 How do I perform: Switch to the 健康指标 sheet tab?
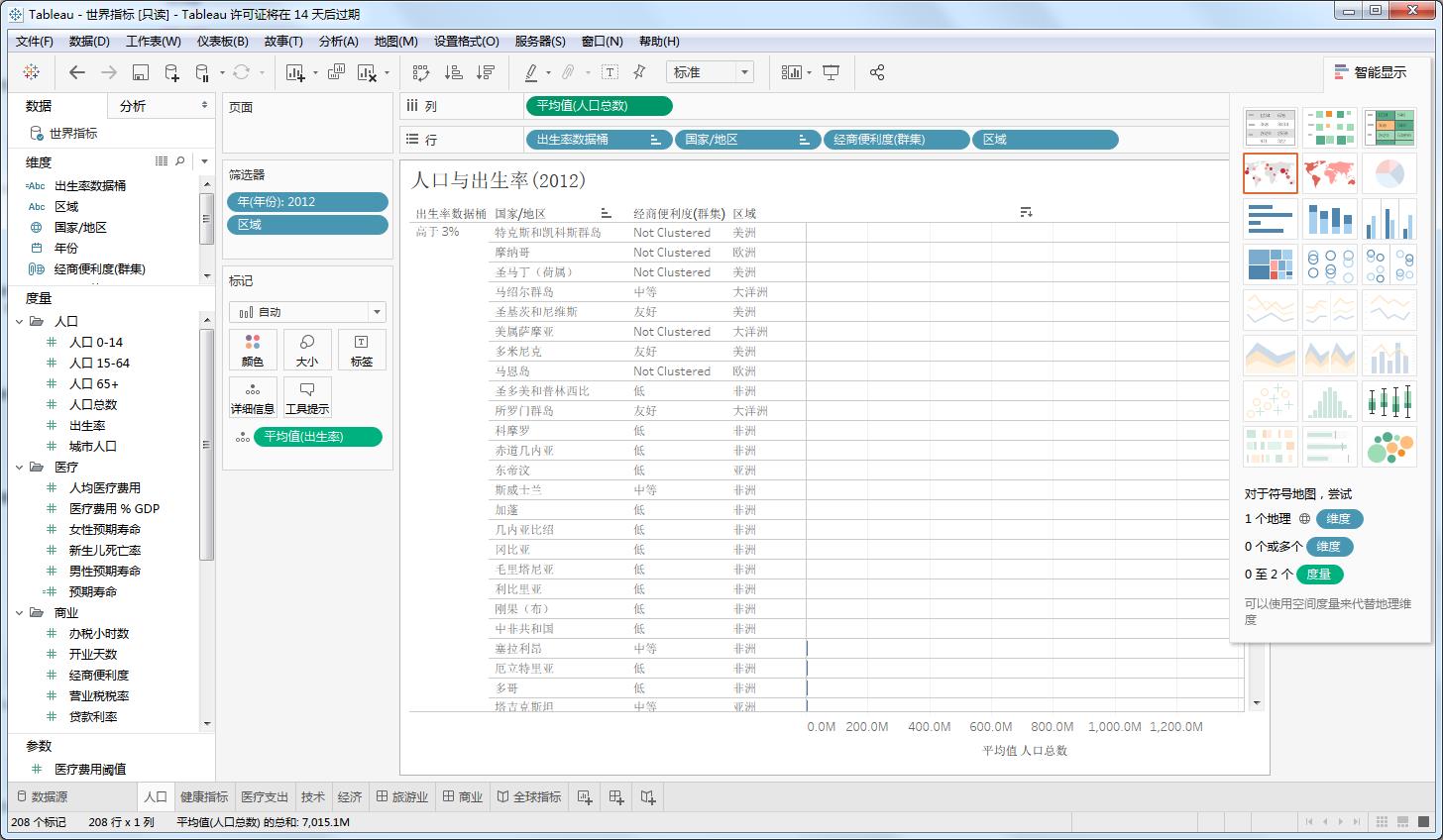coord(204,796)
